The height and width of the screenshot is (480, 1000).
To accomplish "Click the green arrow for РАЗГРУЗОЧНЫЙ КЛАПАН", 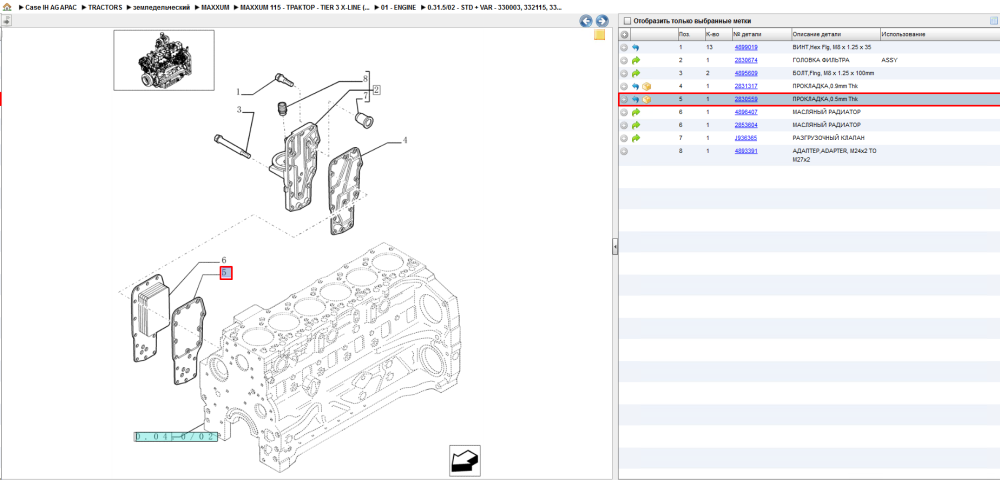I will pyautogui.click(x=636, y=138).
